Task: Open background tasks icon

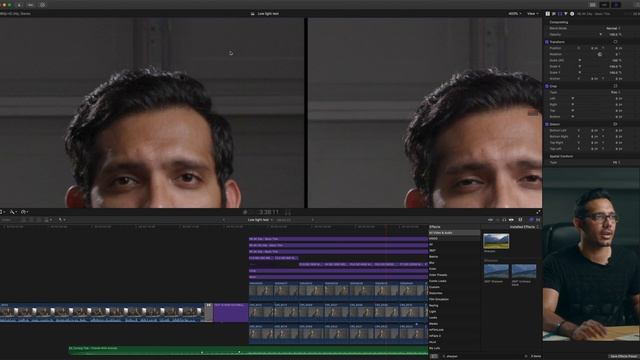Action: coord(42,5)
